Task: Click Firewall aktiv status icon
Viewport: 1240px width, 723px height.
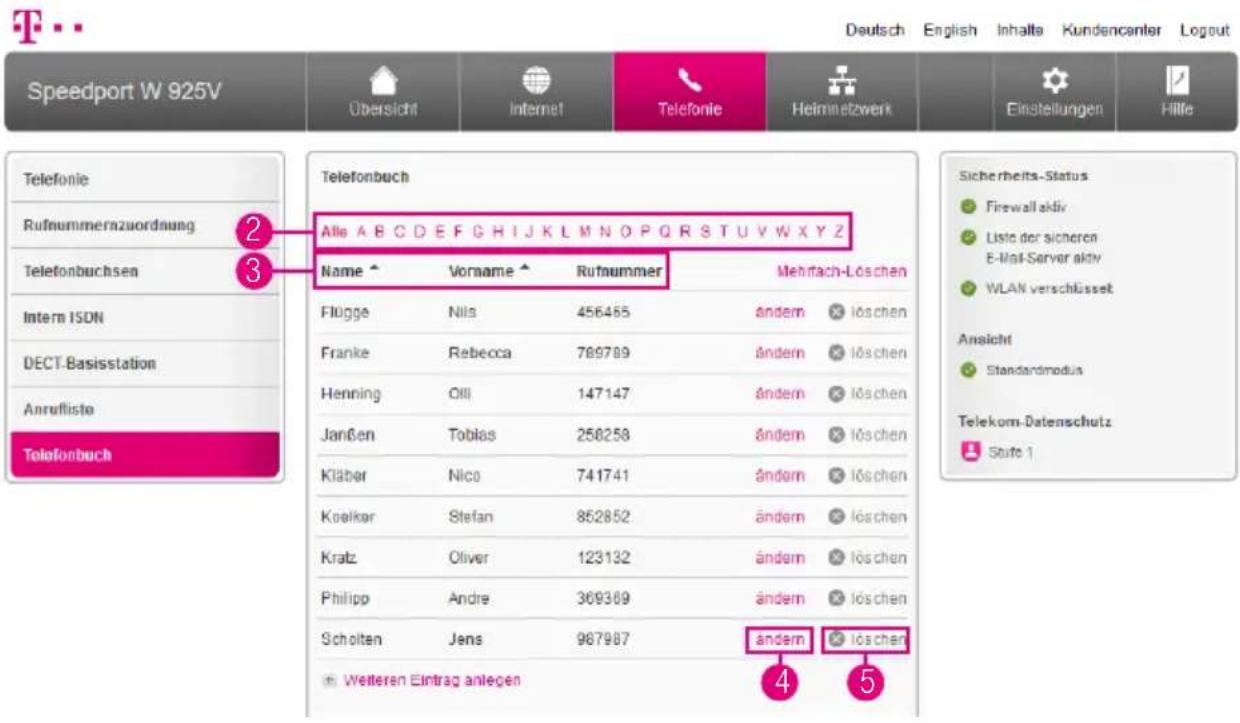Action: [x=967, y=208]
